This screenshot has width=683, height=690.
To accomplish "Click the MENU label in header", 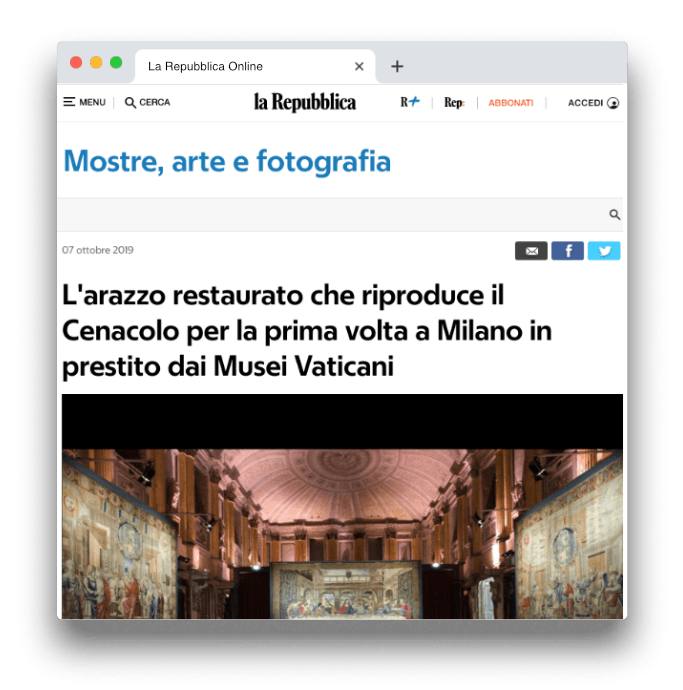I will click(x=92, y=102).
